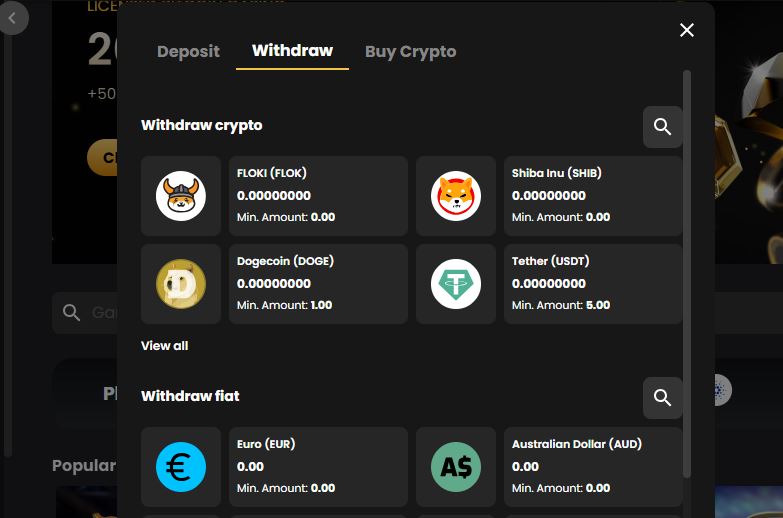Choose Shiba Inu (SHIB) withdrawal card
The width and height of the screenshot is (783, 518).
point(593,196)
